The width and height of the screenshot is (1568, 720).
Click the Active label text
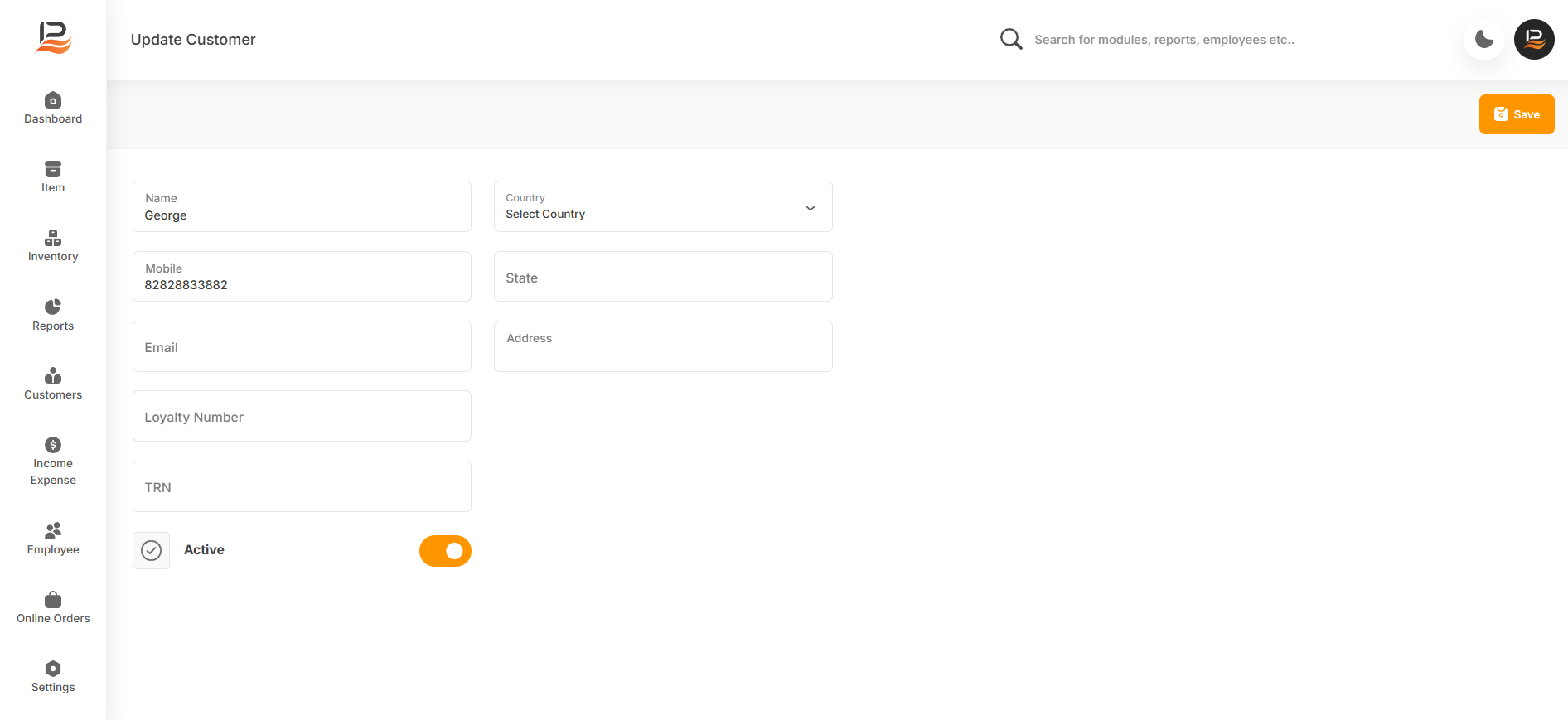[204, 550]
